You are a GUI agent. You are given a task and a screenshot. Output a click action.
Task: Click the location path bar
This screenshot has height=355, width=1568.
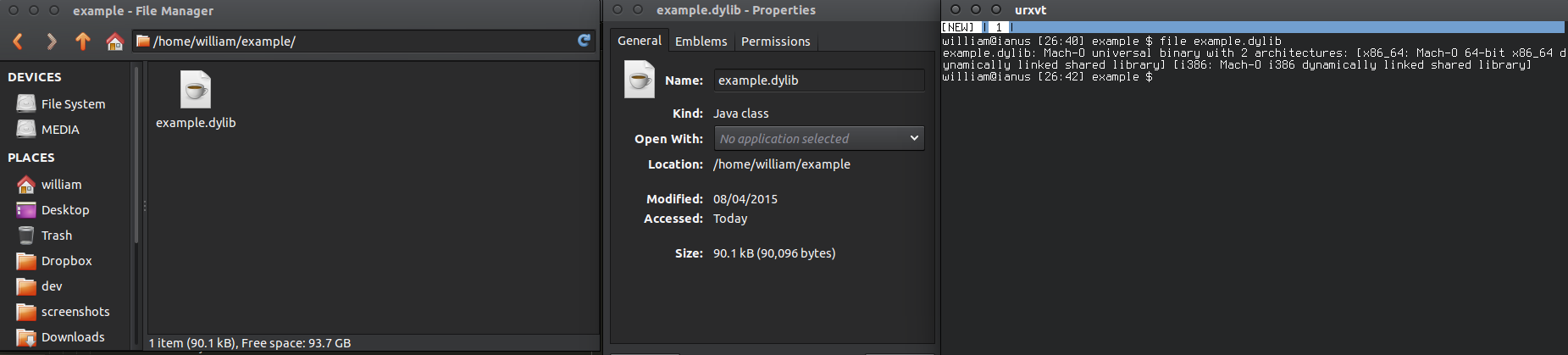pos(356,41)
